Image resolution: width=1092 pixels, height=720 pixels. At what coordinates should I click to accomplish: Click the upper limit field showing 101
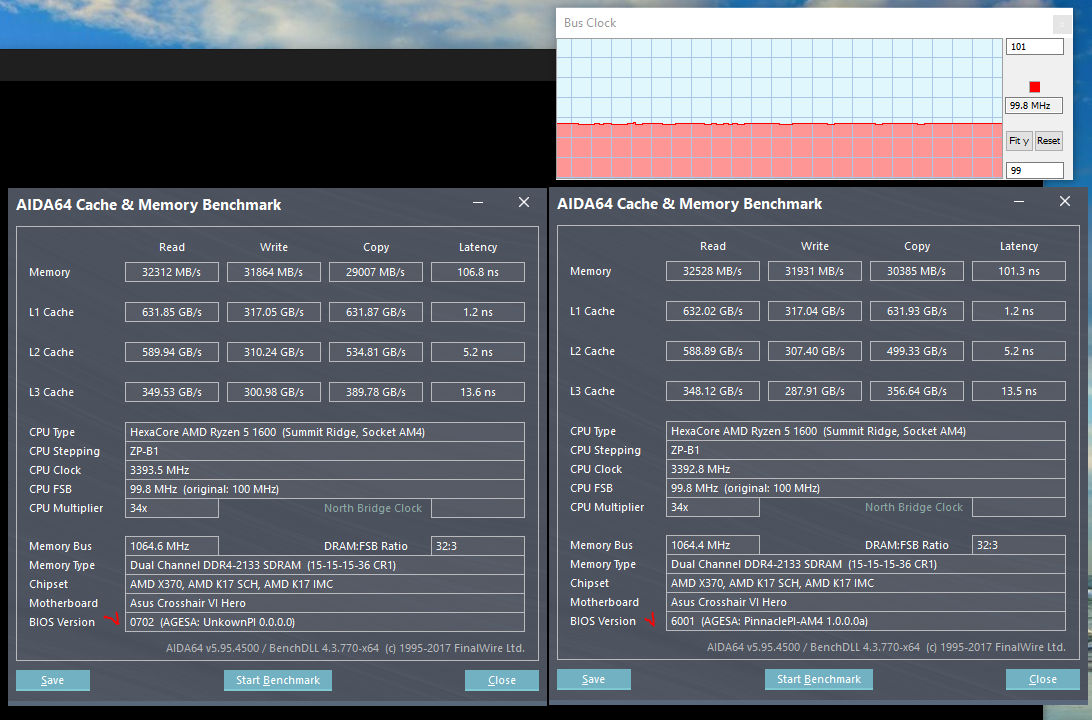tap(1034, 47)
